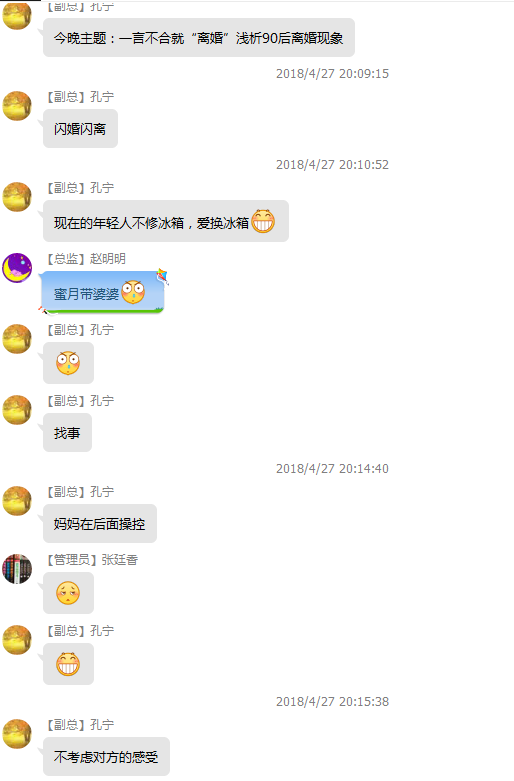Click 孔宁's standalone shocked emoji message
Screen dimensions: 514x781
pyautogui.click(x=68, y=363)
